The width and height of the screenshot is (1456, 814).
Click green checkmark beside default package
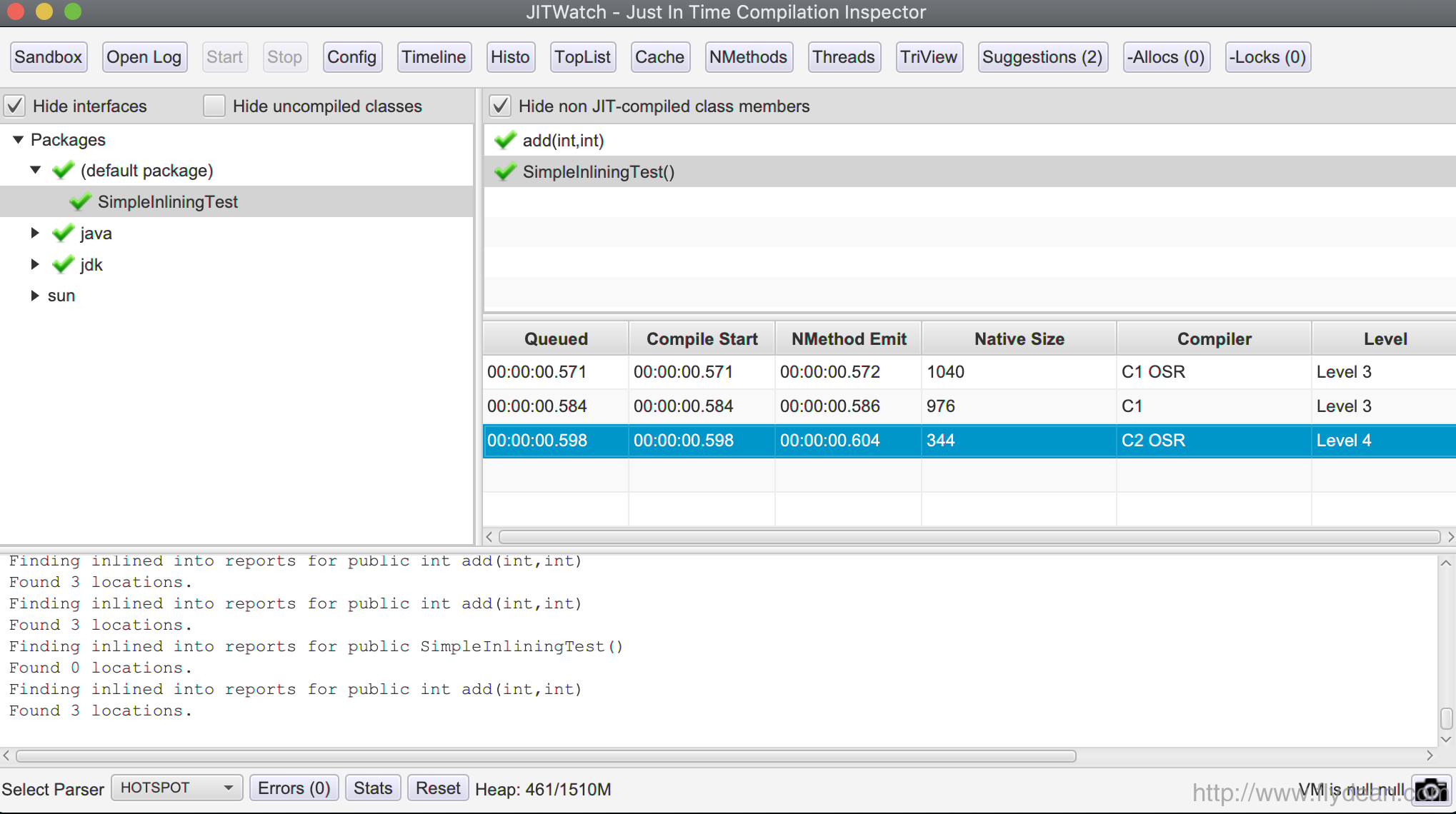click(64, 171)
